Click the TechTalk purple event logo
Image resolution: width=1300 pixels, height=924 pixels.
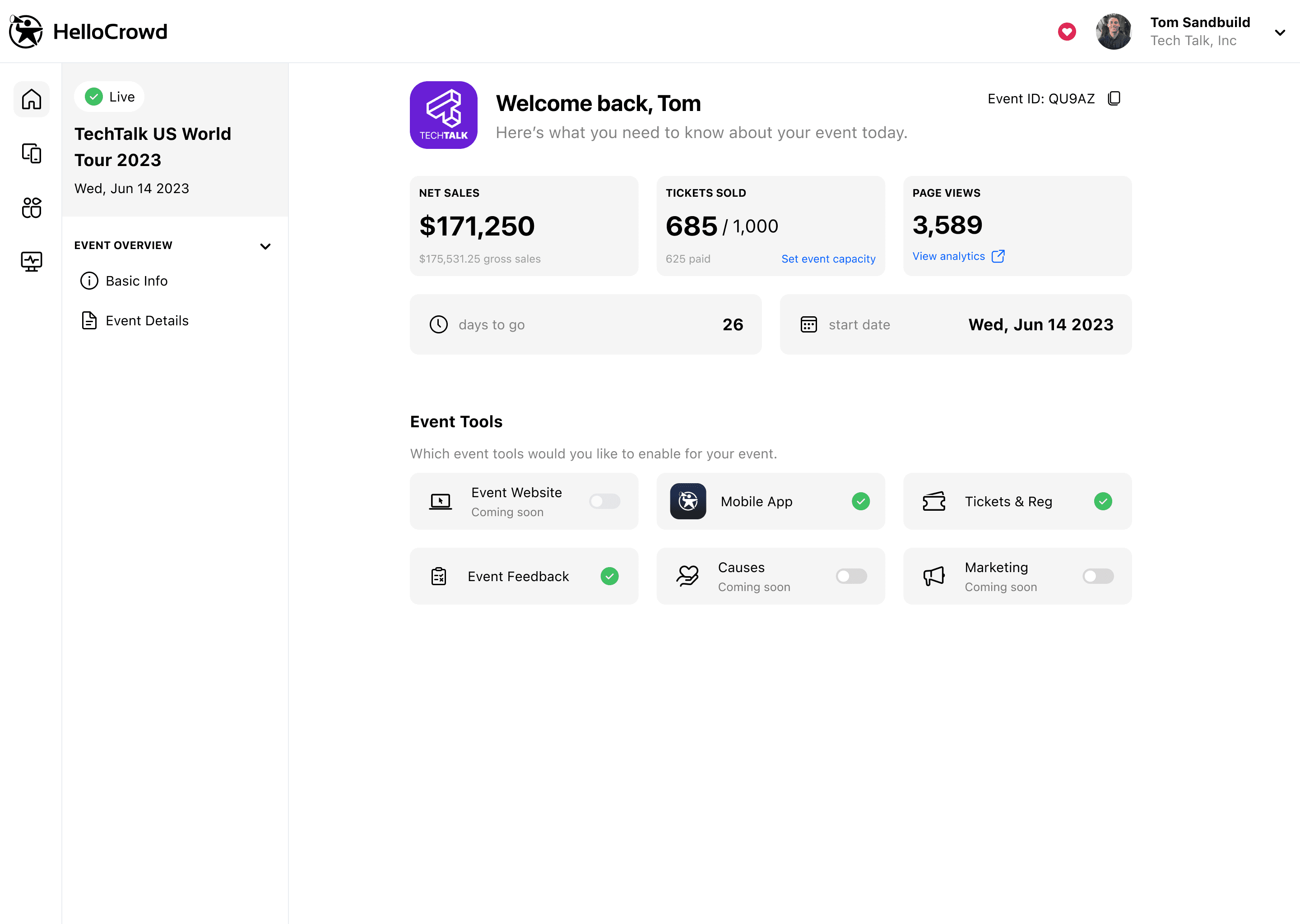tap(443, 115)
